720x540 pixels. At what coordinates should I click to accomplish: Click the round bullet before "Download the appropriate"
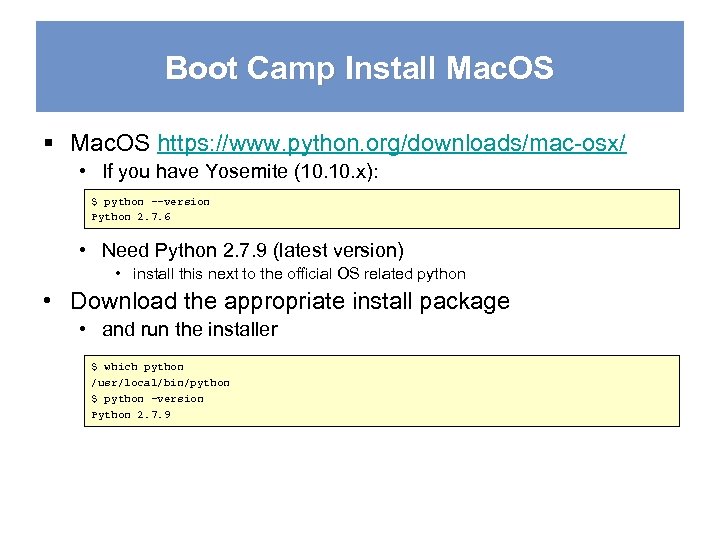point(49,302)
